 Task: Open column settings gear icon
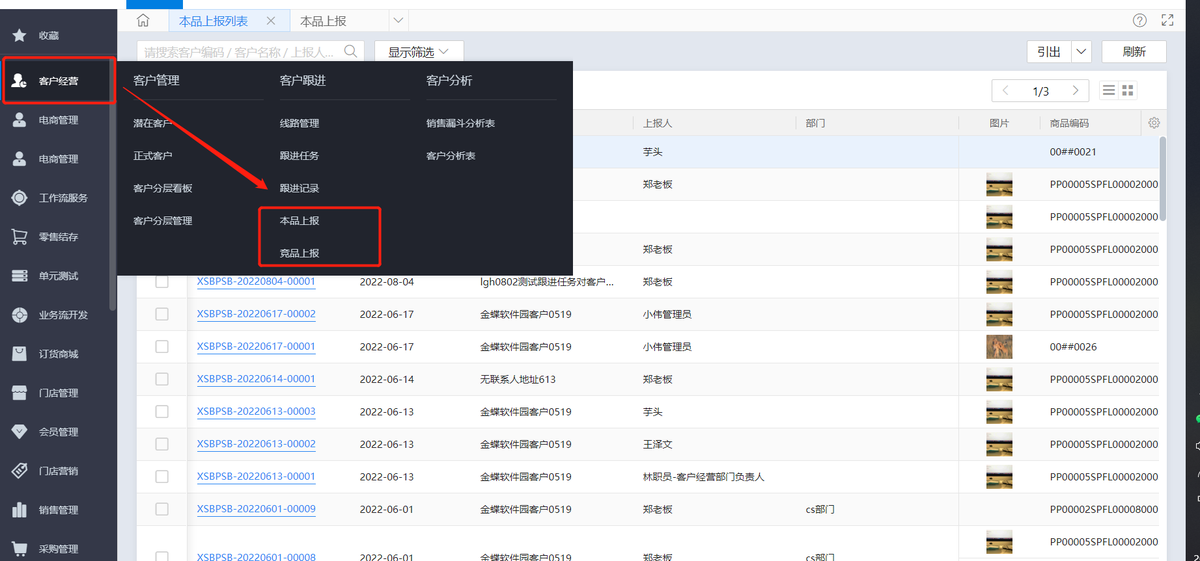pos(1154,123)
